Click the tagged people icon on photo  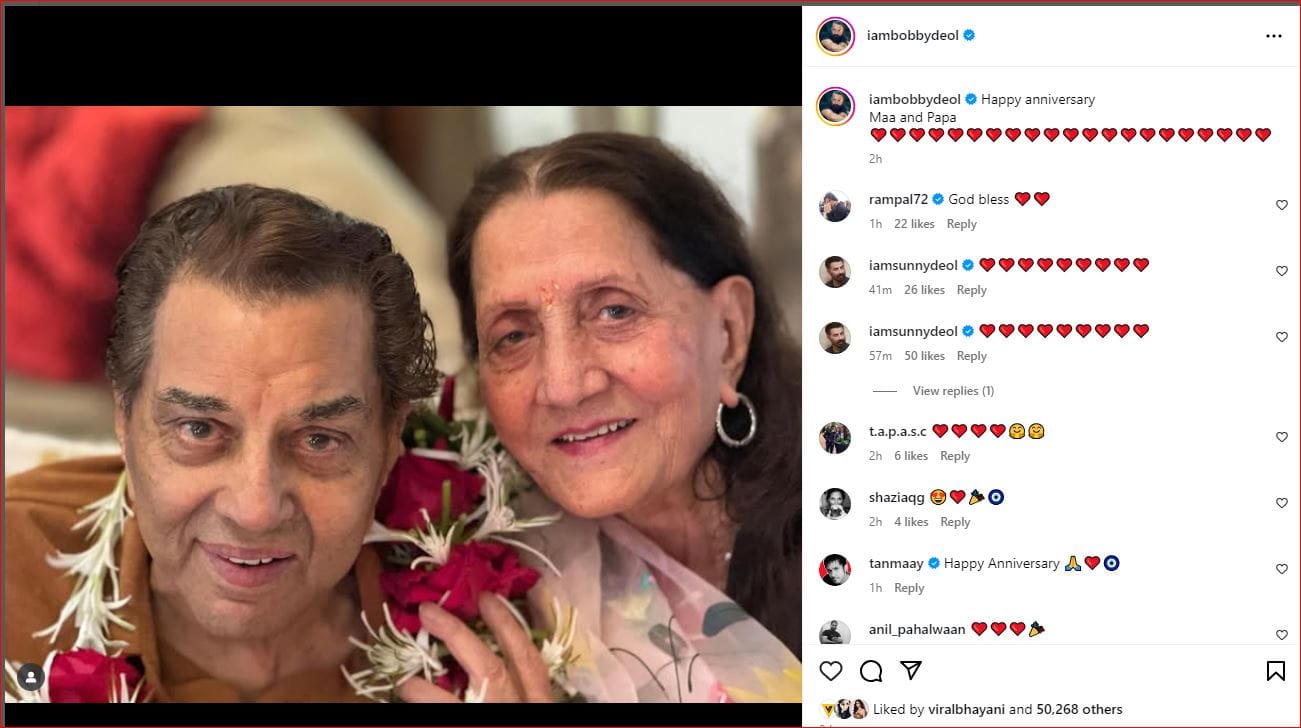[31, 678]
